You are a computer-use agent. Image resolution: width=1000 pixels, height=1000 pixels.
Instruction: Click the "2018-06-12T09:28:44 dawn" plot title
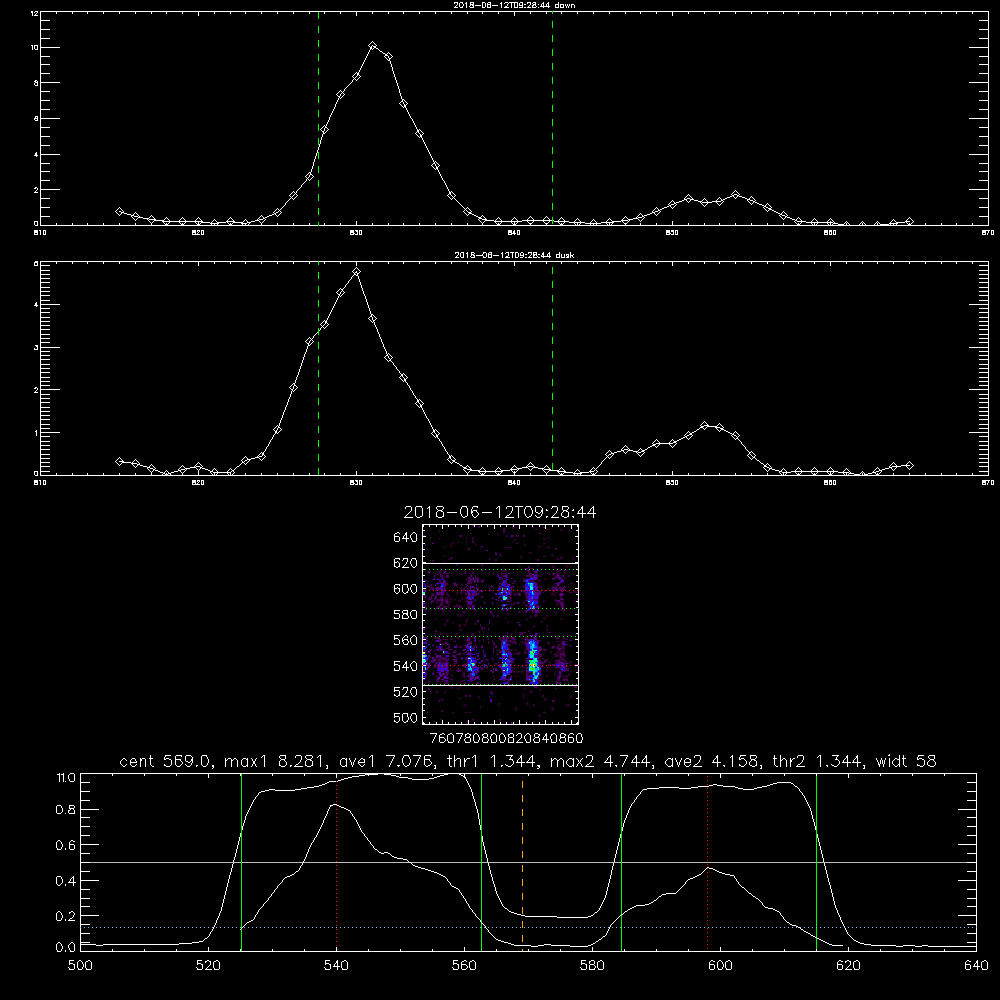(514, 5)
